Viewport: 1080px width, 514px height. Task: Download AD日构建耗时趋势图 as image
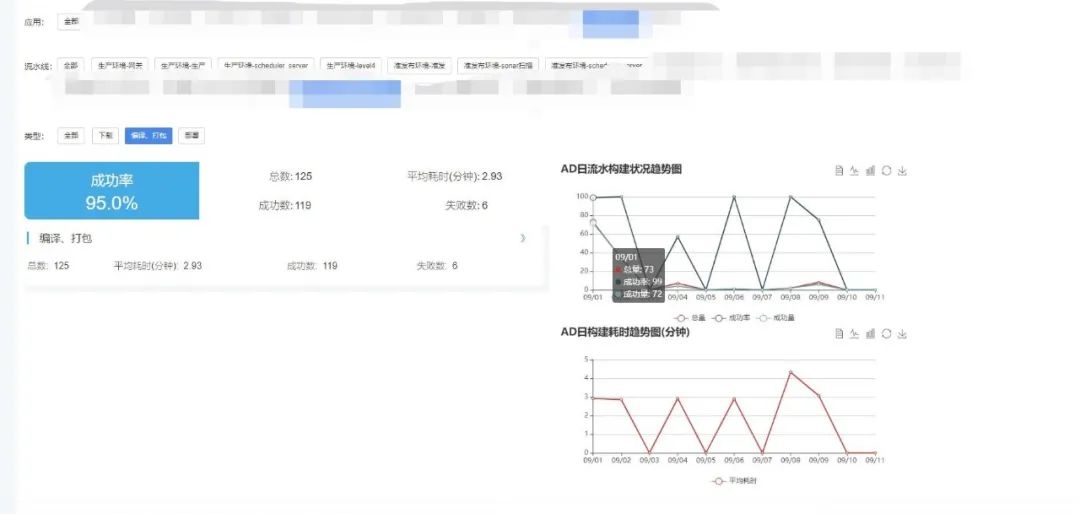pos(902,333)
